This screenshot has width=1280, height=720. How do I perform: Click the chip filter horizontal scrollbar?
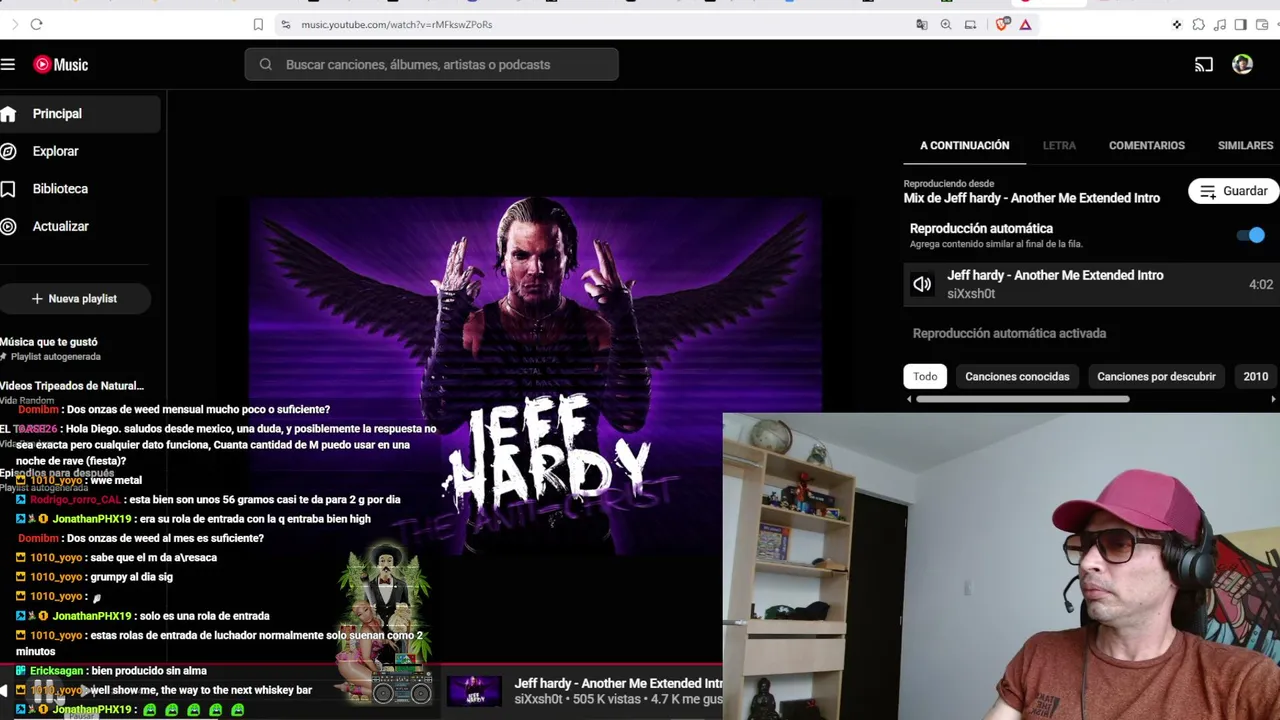click(x=1022, y=400)
